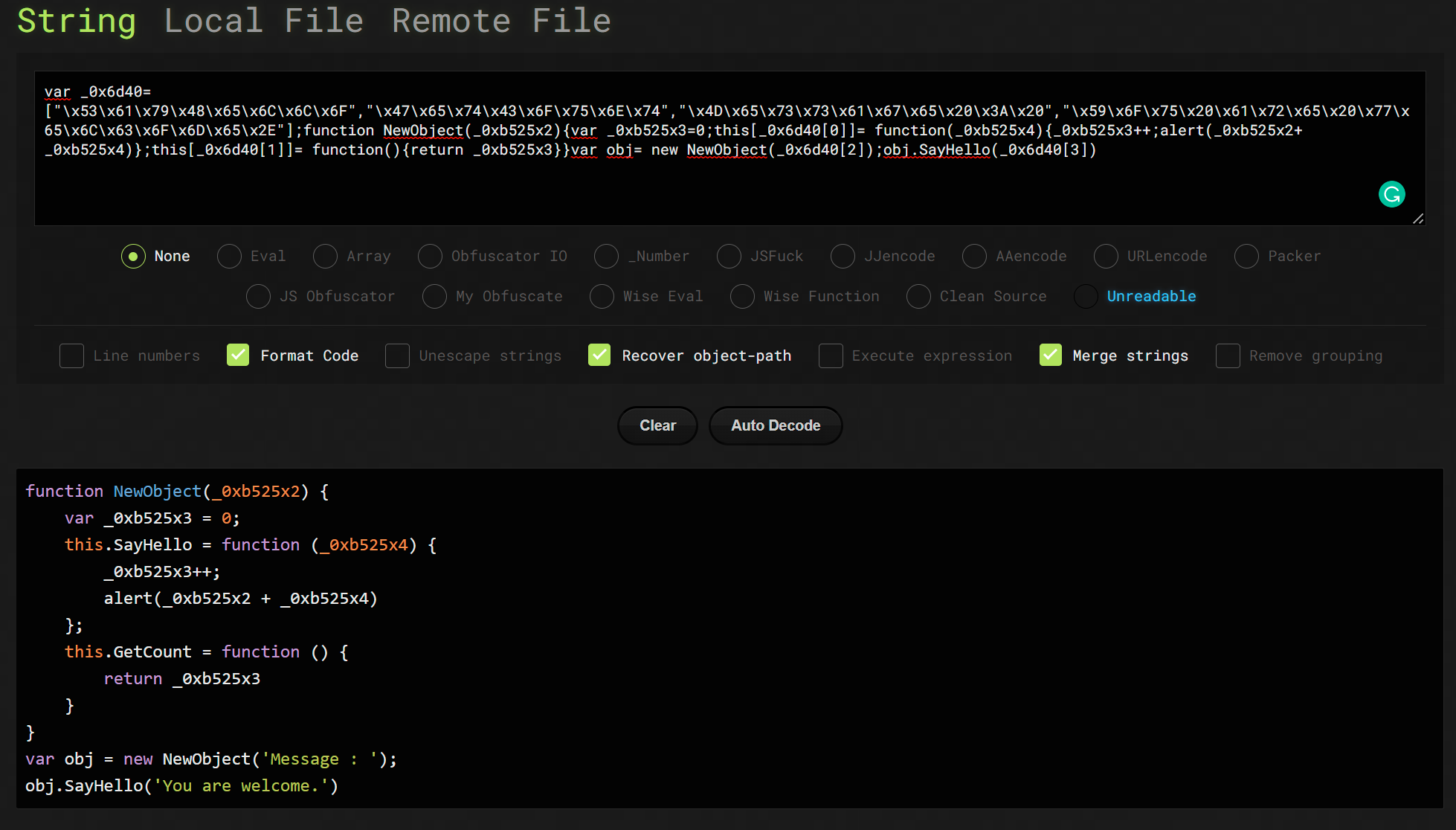Select the _Number decoder radio
1456x830 pixels.
point(606,256)
